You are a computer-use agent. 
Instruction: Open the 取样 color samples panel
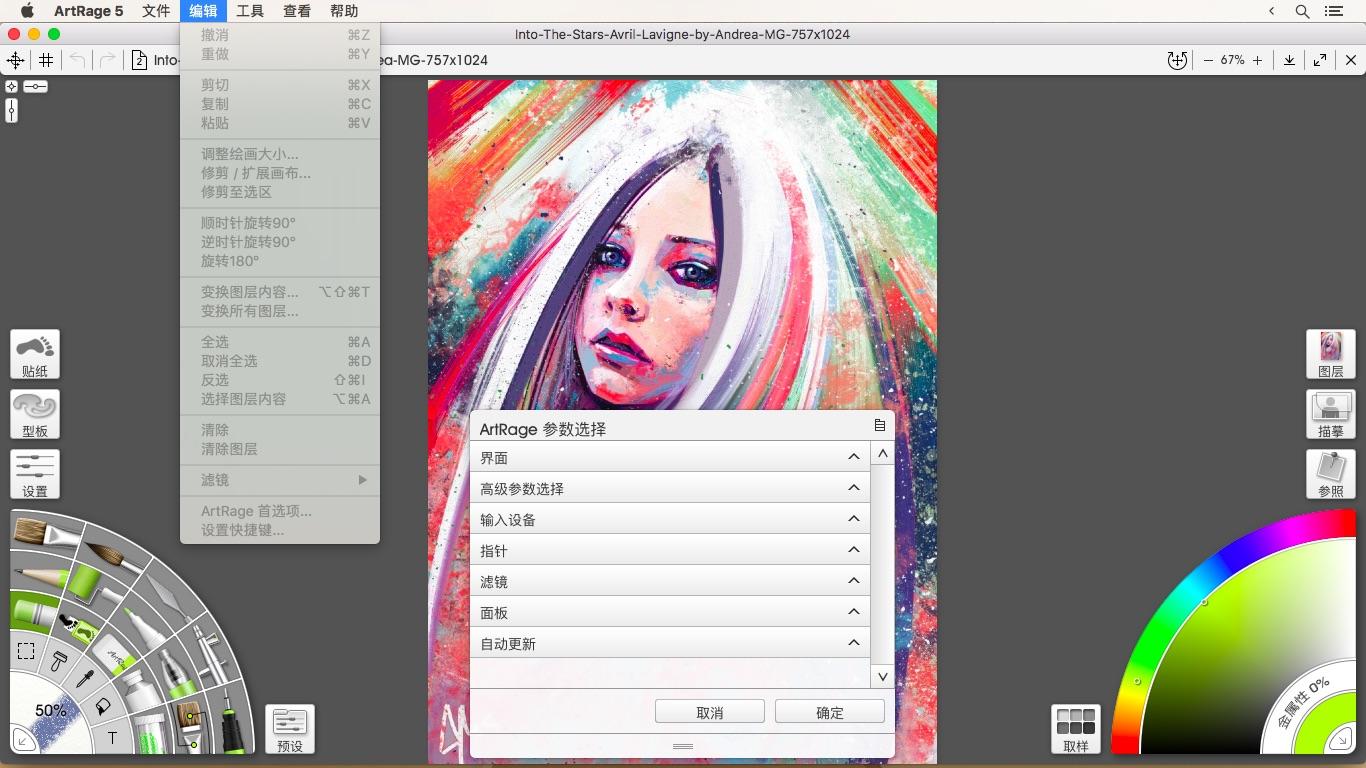point(1076,729)
